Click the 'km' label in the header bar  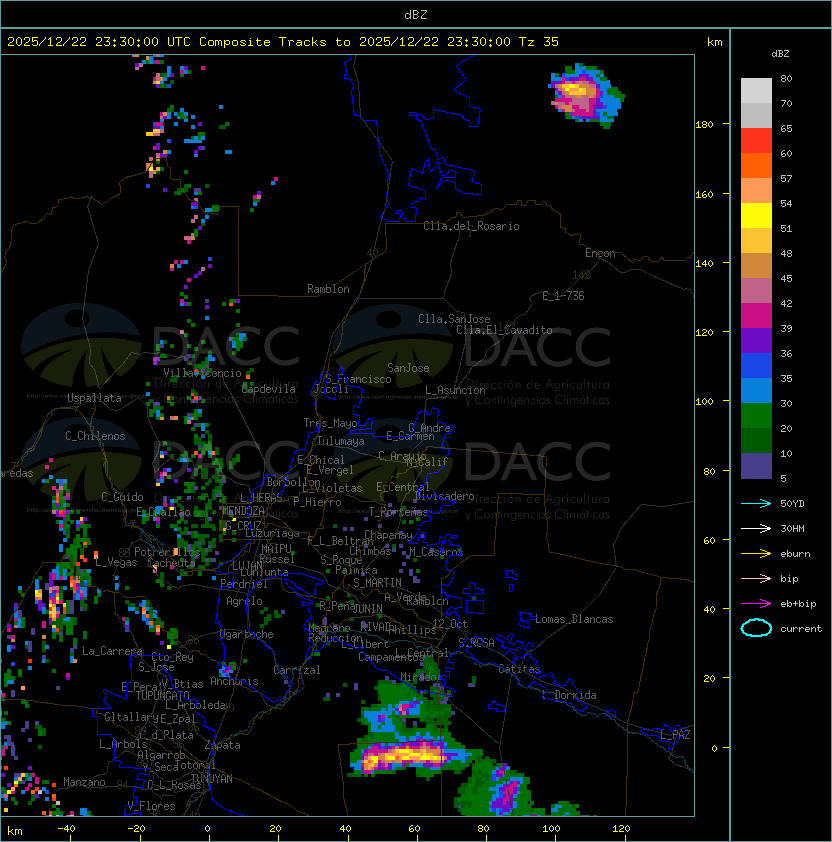(714, 42)
